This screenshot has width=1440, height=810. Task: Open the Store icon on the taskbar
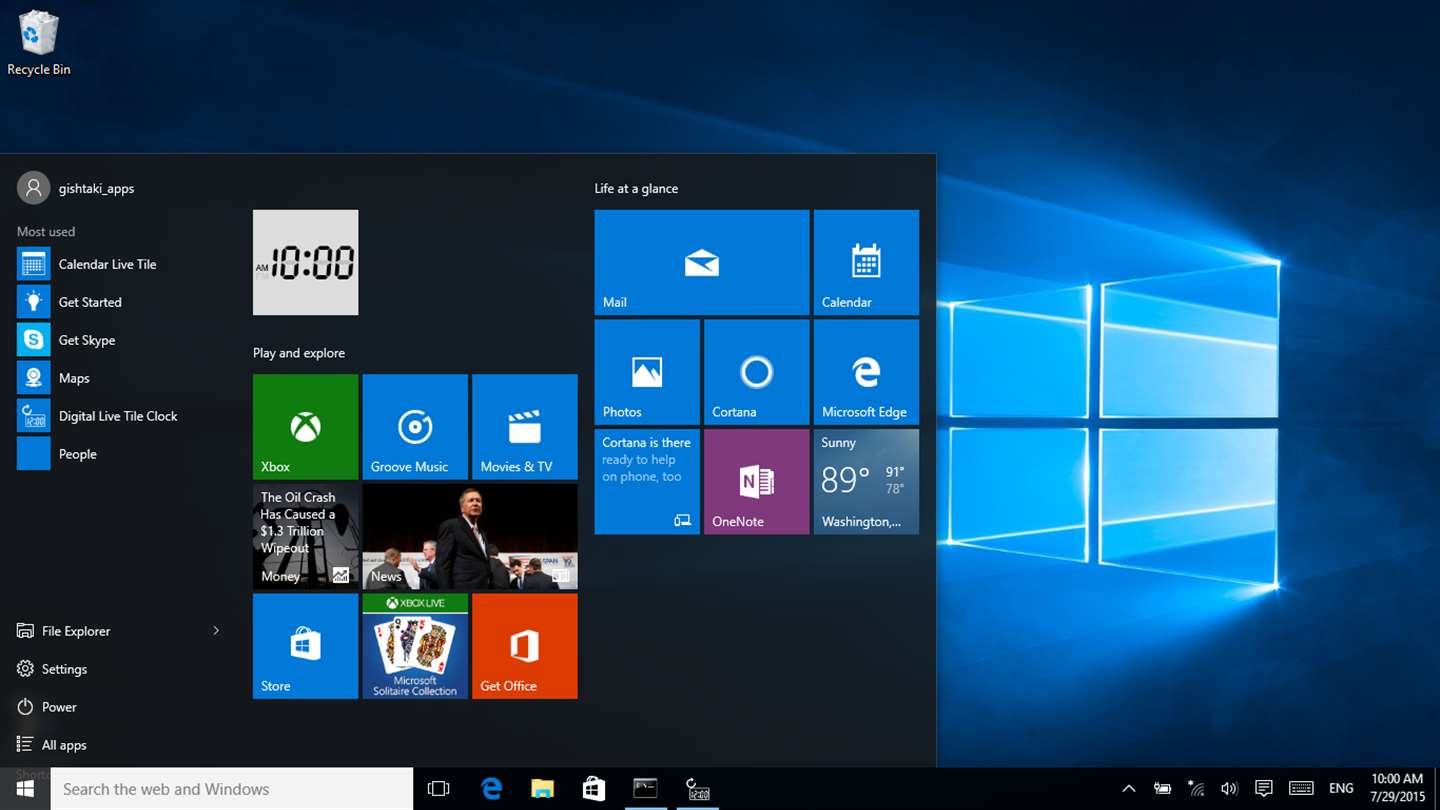click(x=594, y=789)
